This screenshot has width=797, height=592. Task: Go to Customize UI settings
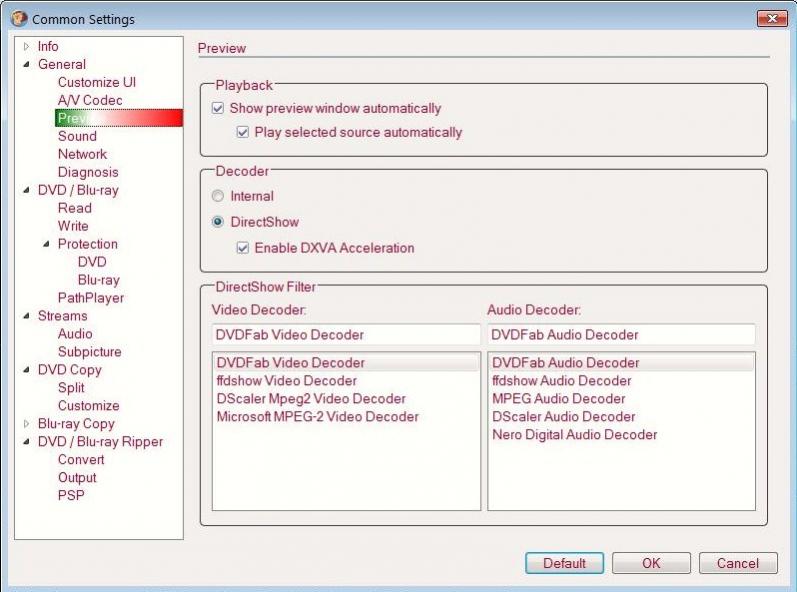point(96,82)
